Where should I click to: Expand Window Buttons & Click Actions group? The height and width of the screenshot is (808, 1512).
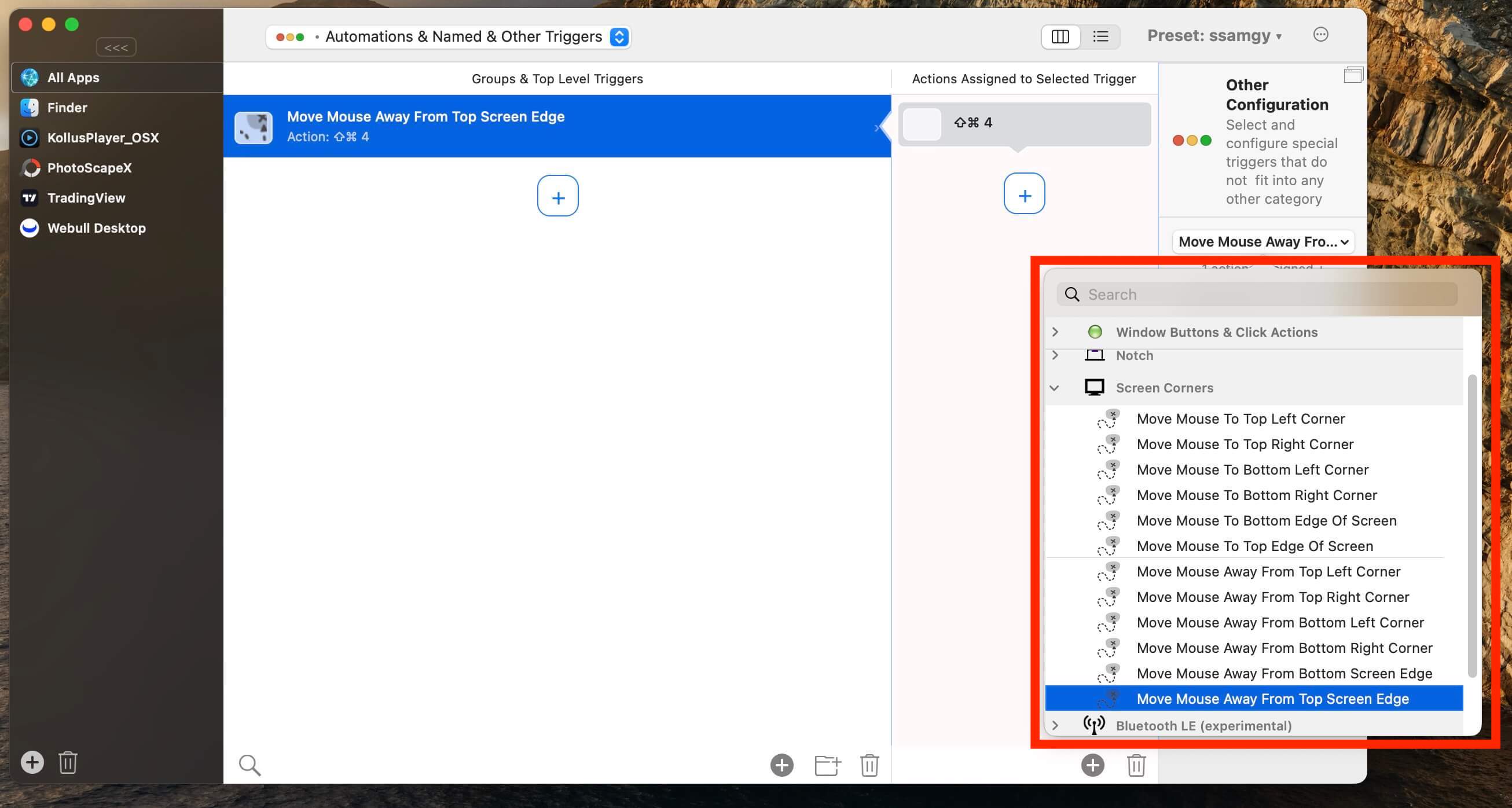pos(1055,332)
